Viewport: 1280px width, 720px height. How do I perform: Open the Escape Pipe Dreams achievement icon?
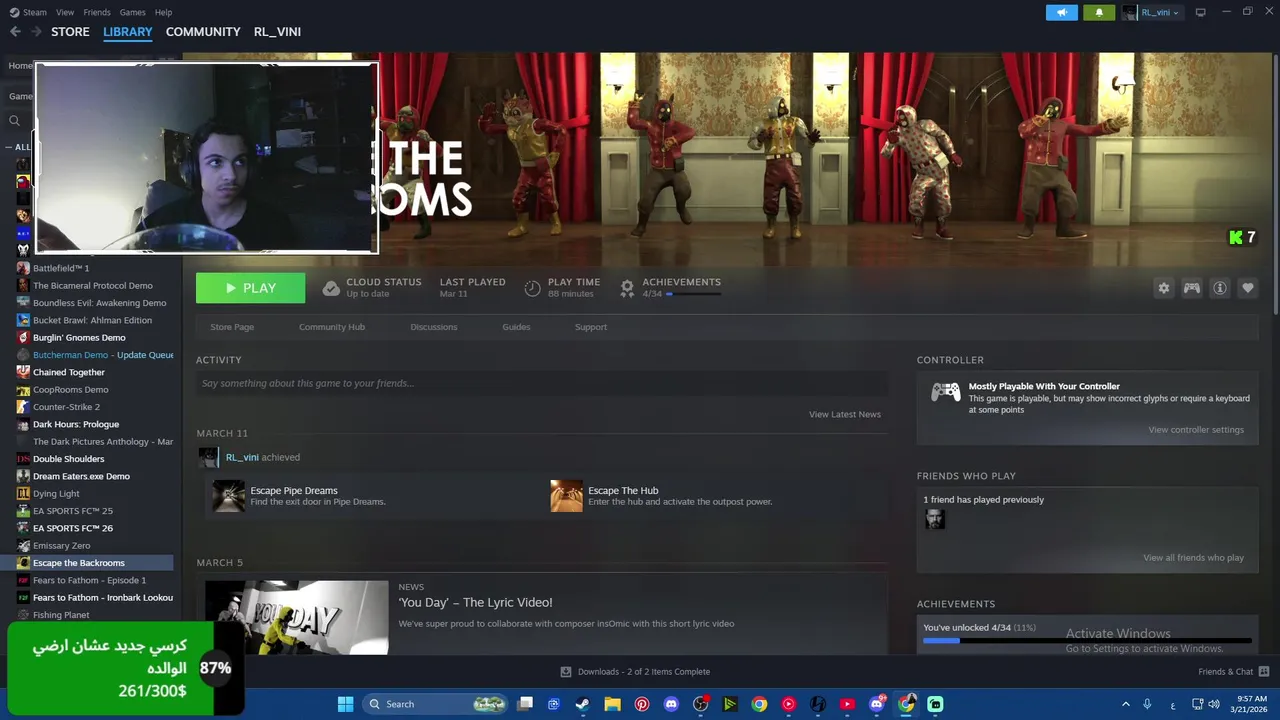[x=228, y=496]
